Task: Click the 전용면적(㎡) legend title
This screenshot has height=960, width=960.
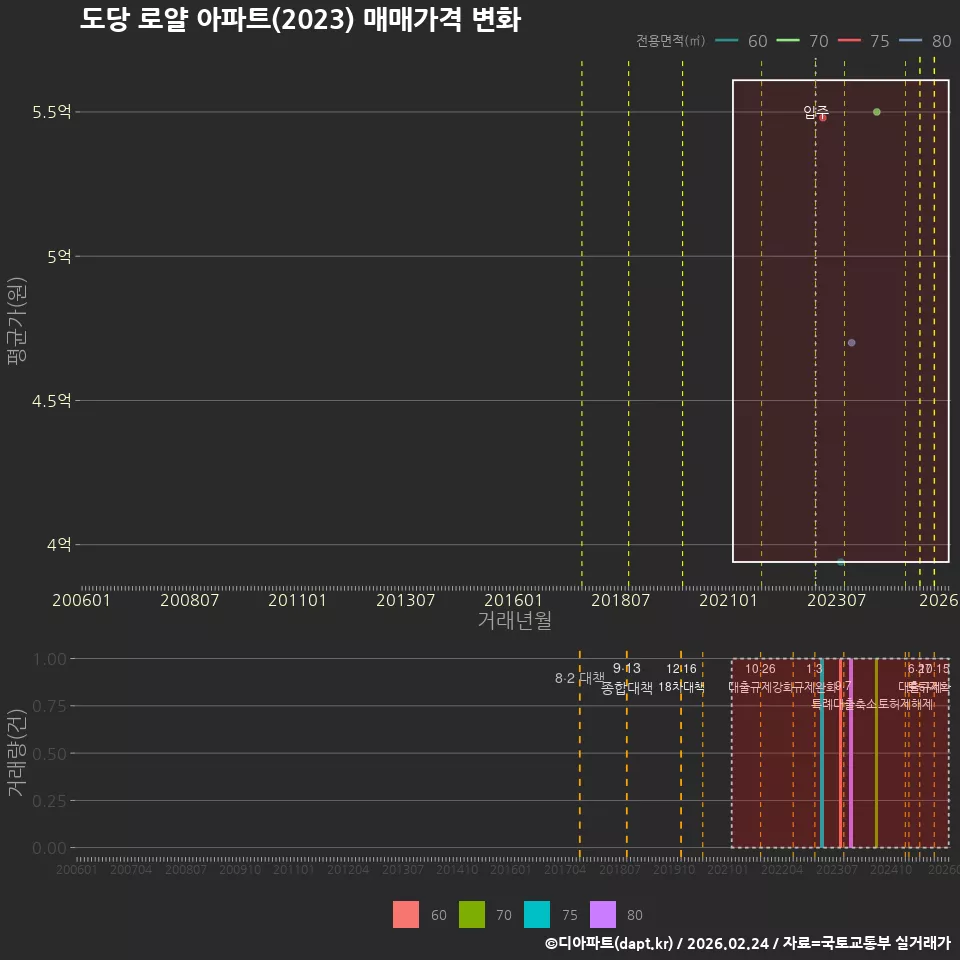Action: coord(670,41)
